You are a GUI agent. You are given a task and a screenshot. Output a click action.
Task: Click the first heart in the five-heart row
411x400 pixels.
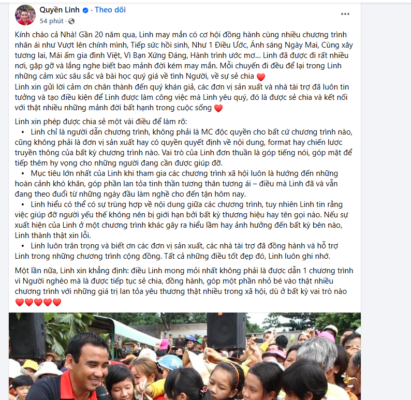coord(20,302)
